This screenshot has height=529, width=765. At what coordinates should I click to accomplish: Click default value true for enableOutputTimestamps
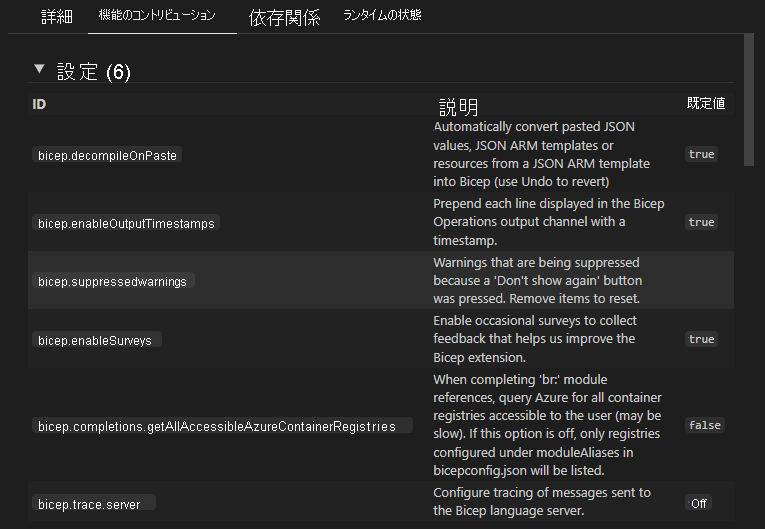click(x=701, y=222)
